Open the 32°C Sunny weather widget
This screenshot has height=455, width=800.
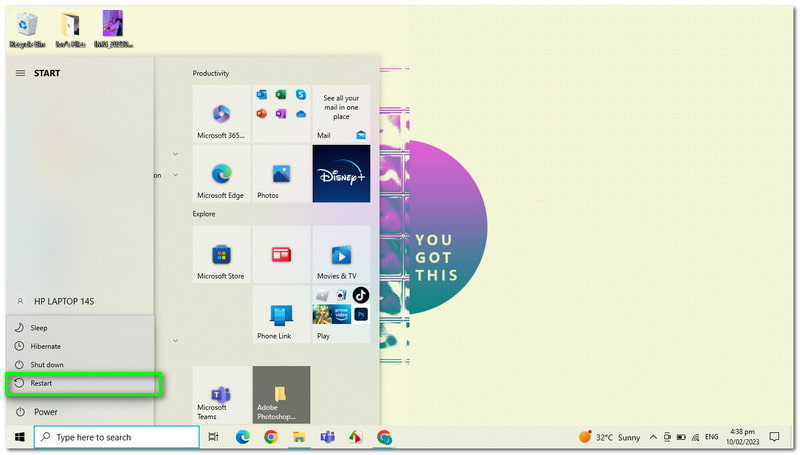[610, 437]
